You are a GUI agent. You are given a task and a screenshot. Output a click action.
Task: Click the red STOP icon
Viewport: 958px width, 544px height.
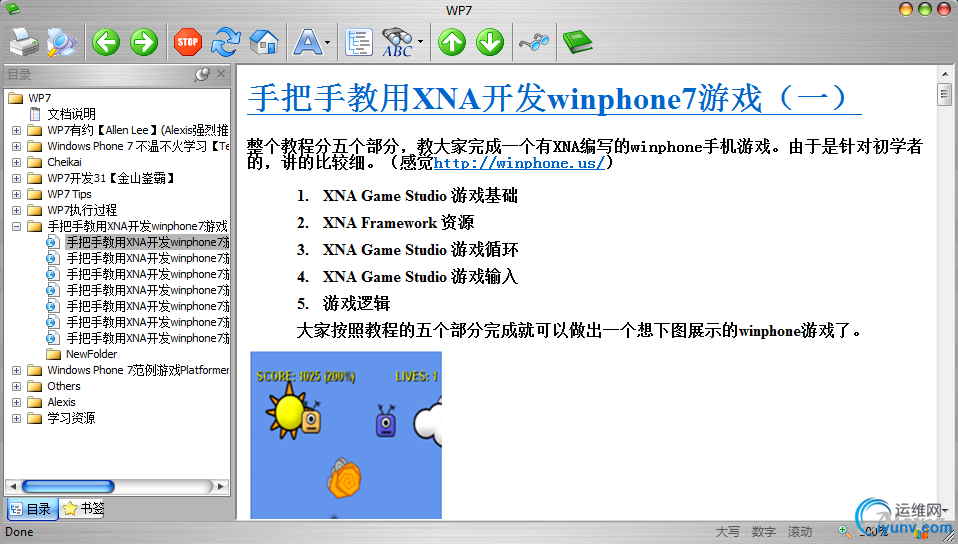pyautogui.click(x=188, y=42)
